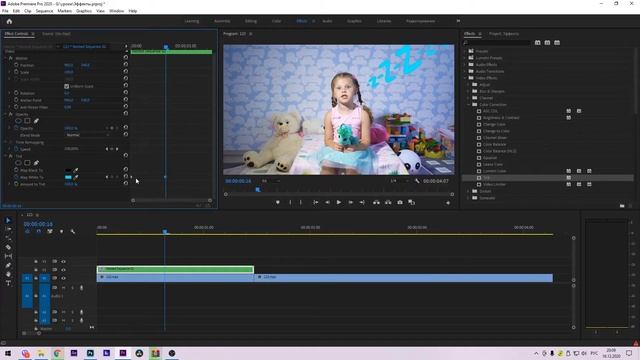The width and height of the screenshot is (640, 360).
Task: Click Go to In point button
Action: (316, 202)
